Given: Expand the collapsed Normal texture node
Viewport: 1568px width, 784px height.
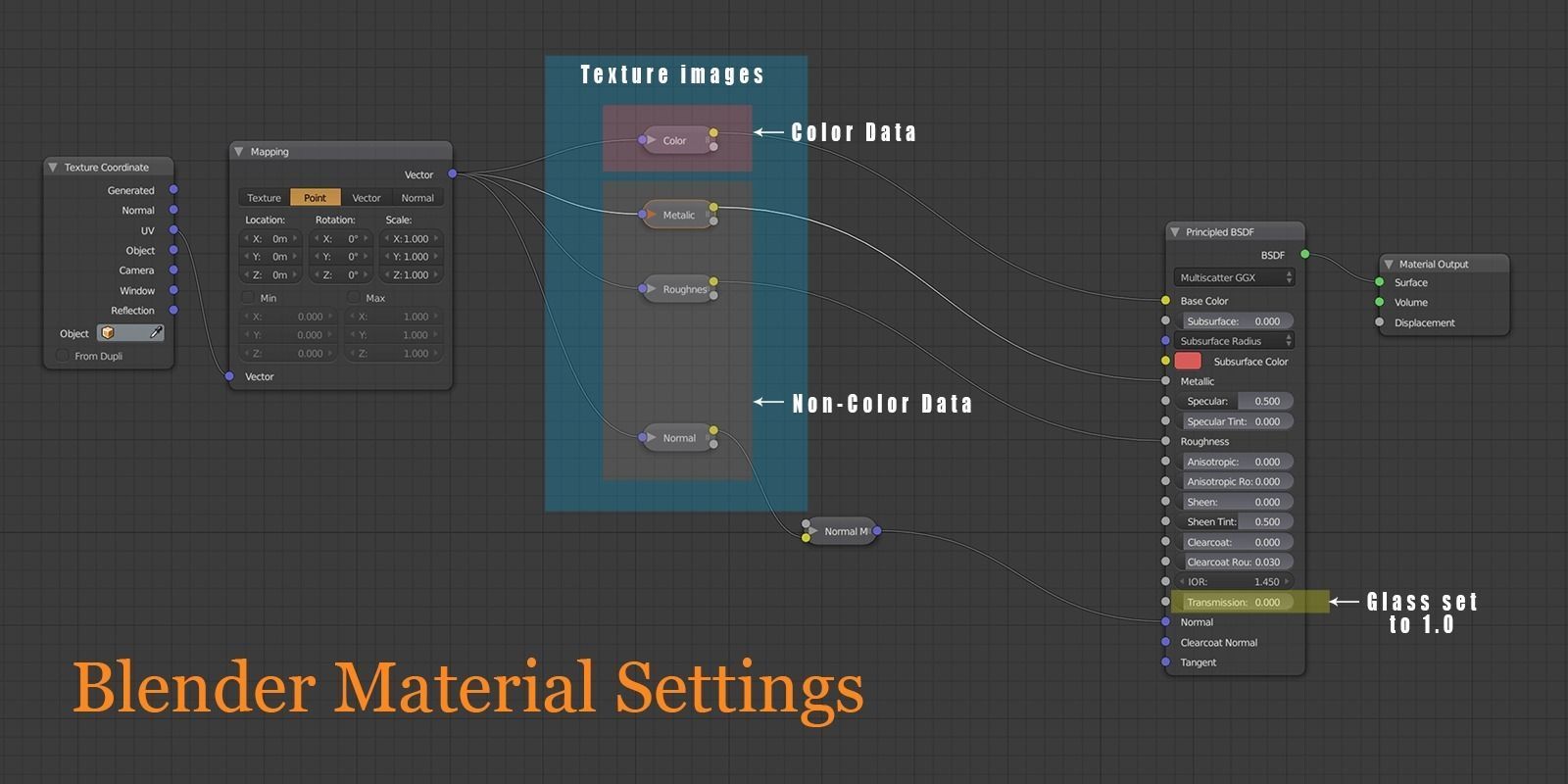Looking at the screenshot, I should [x=652, y=438].
